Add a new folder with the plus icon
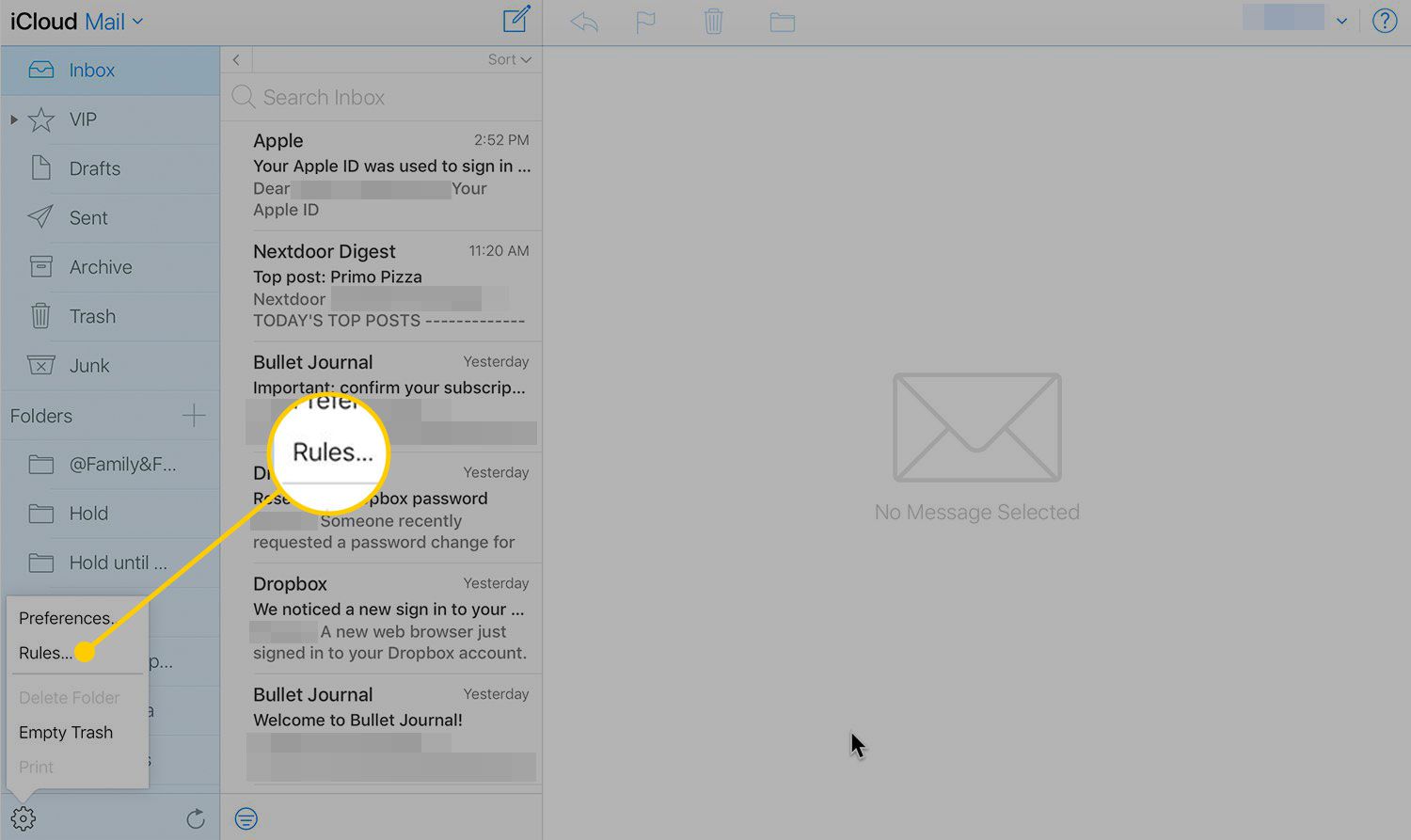 click(x=194, y=415)
